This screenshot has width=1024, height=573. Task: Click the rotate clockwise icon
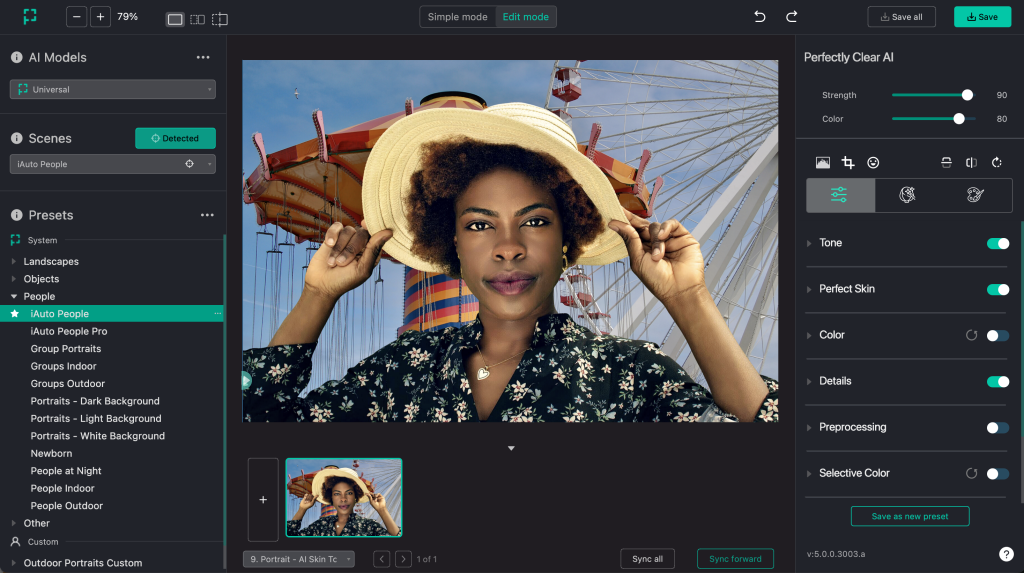pos(996,162)
